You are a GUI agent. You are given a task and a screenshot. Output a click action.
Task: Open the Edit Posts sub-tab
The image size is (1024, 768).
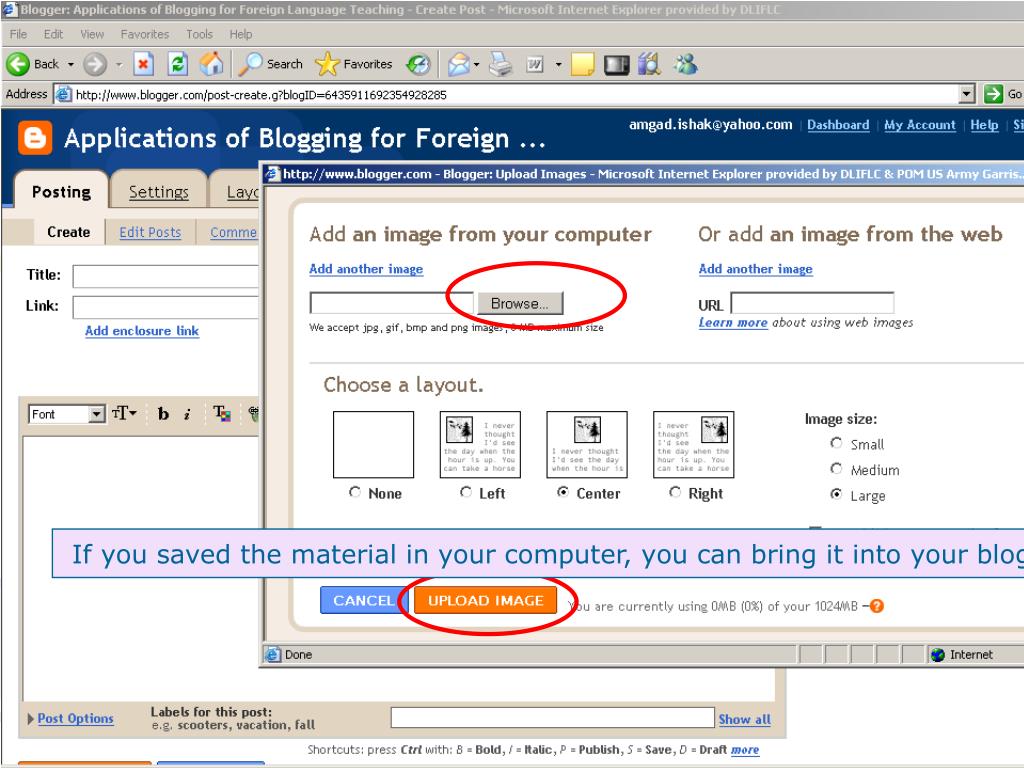click(150, 232)
